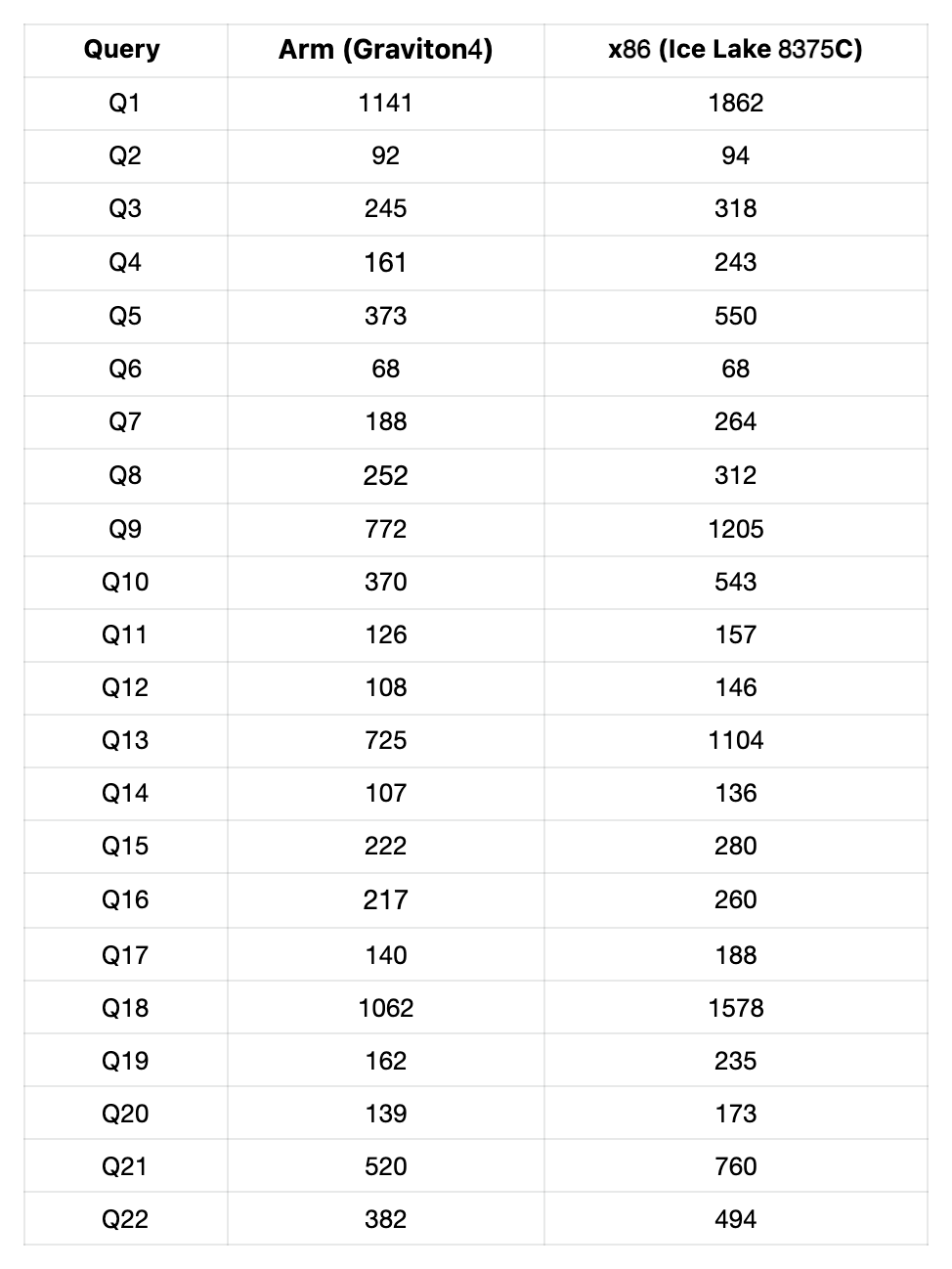Select the Q12 x86 cell showing 146
Screen dimensions: 952x1269
click(x=735, y=687)
